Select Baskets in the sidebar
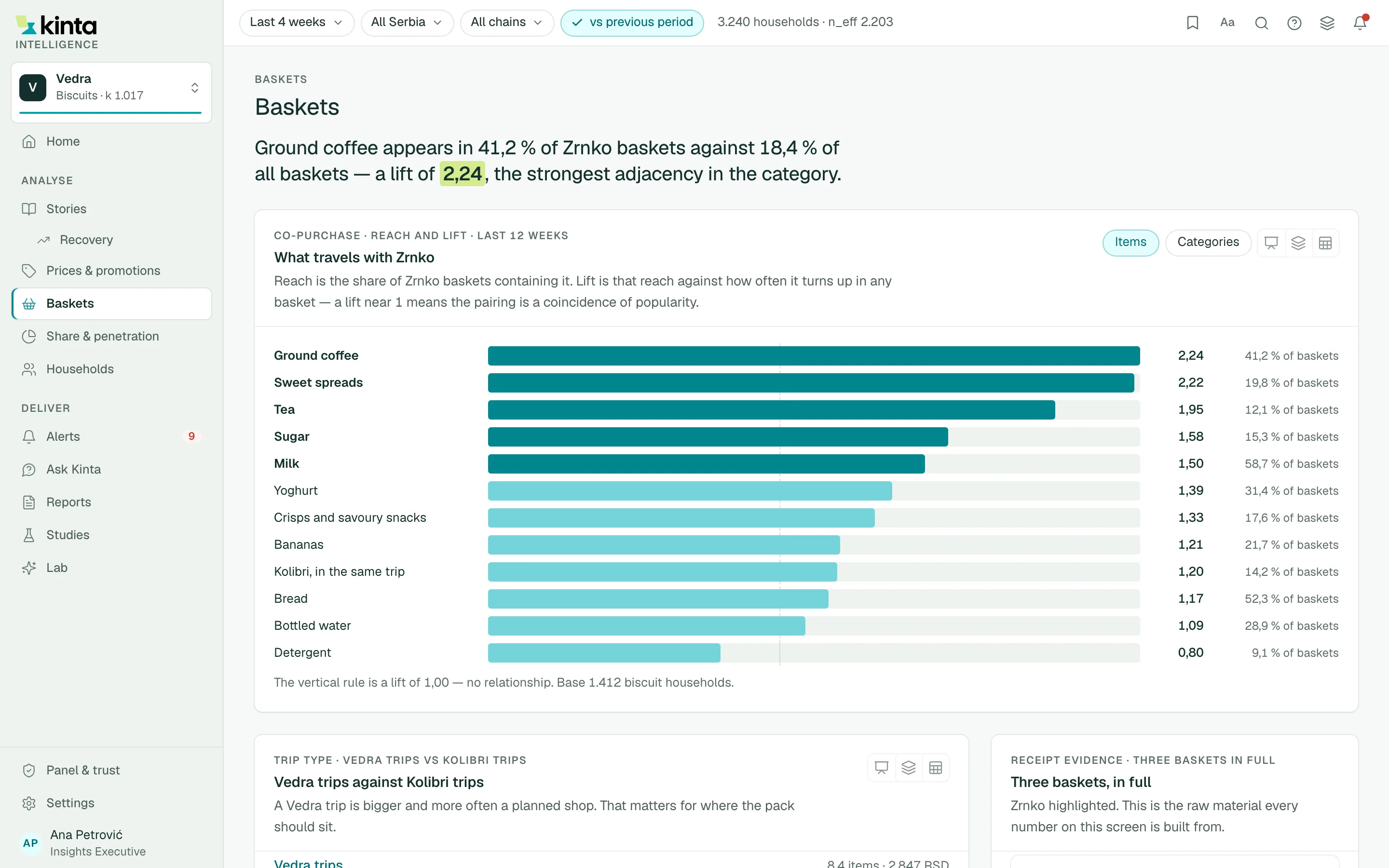 point(111,304)
